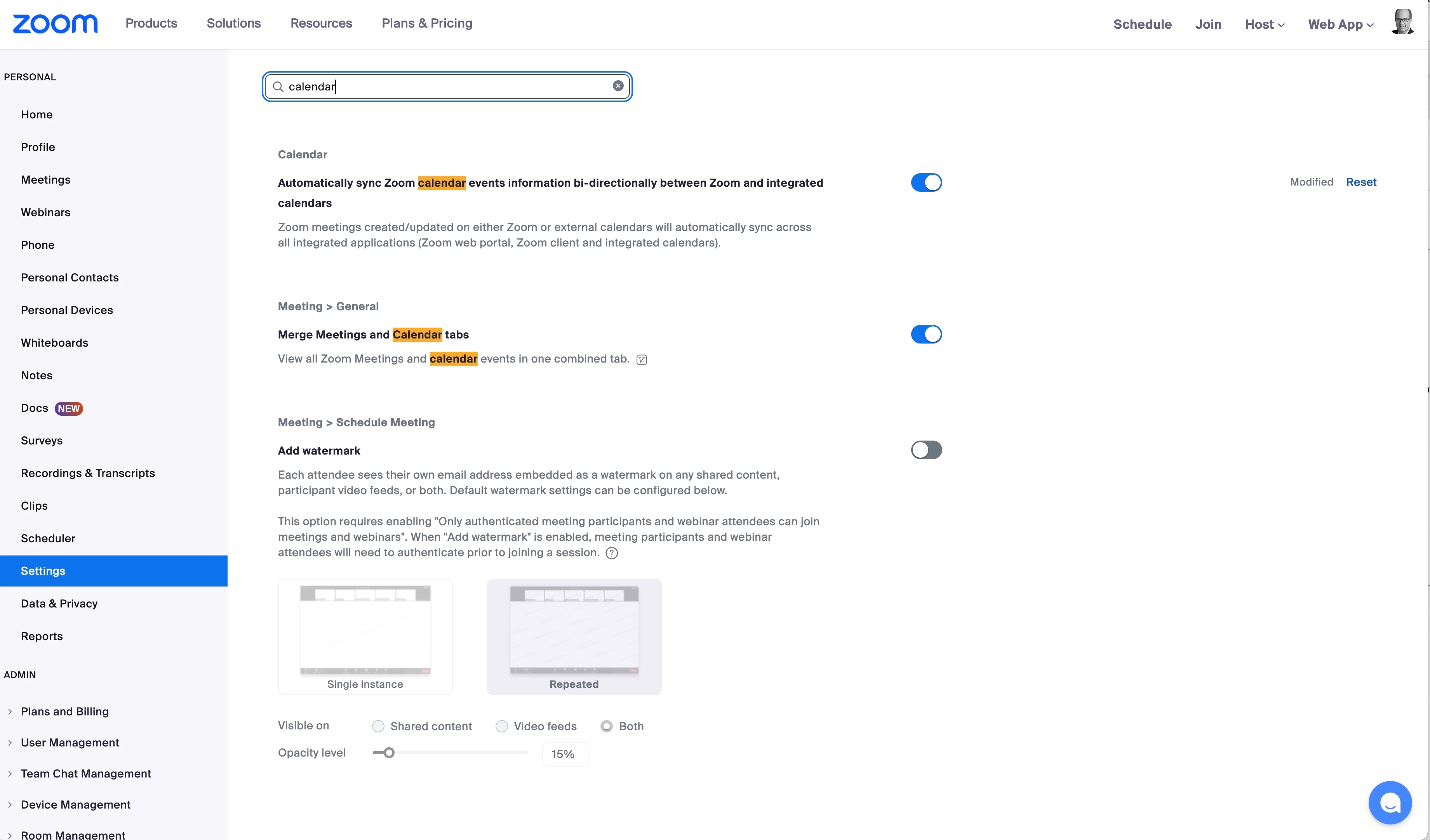Turn off Merge Meetings and Calendar tabs
The image size is (1430, 840).
click(926, 334)
